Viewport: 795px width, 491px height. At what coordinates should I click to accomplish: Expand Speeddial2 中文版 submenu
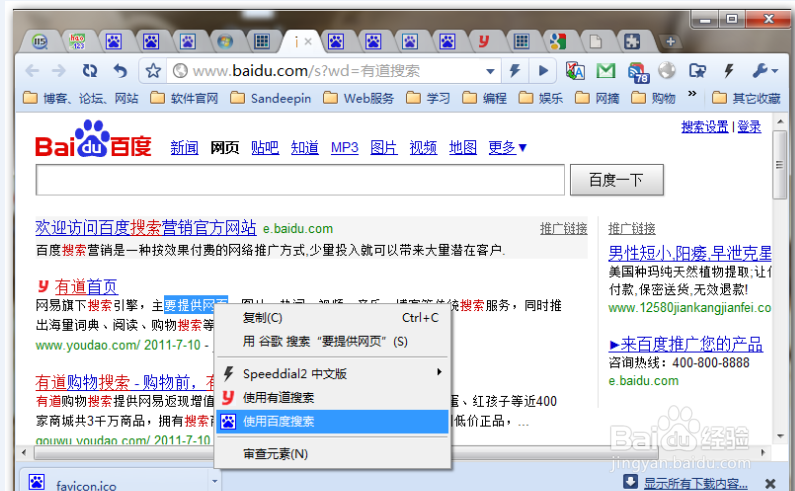(x=333, y=374)
